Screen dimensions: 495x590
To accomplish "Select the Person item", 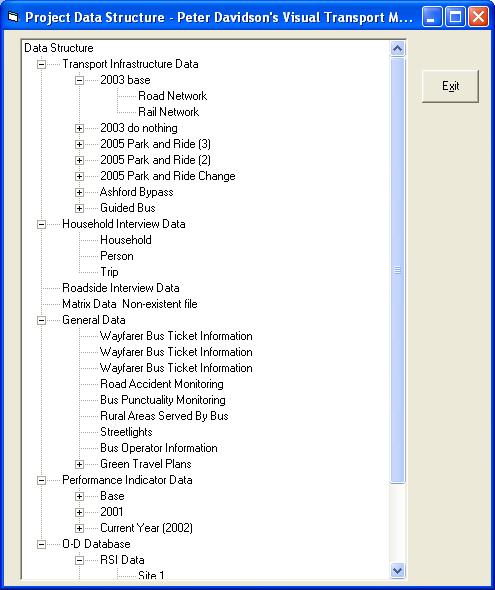I will click(x=117, y=256).
